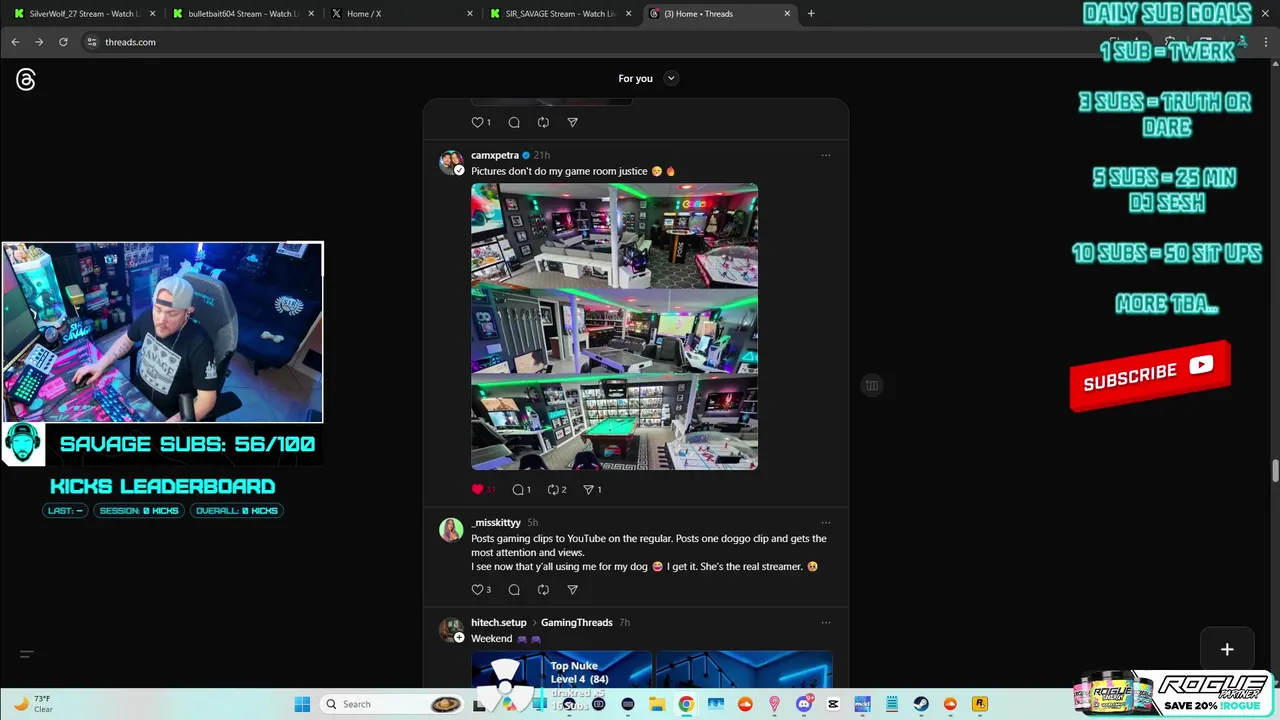1280x720 pixels.
Task: Open a new browser tab
Action: tap(811, 14)
